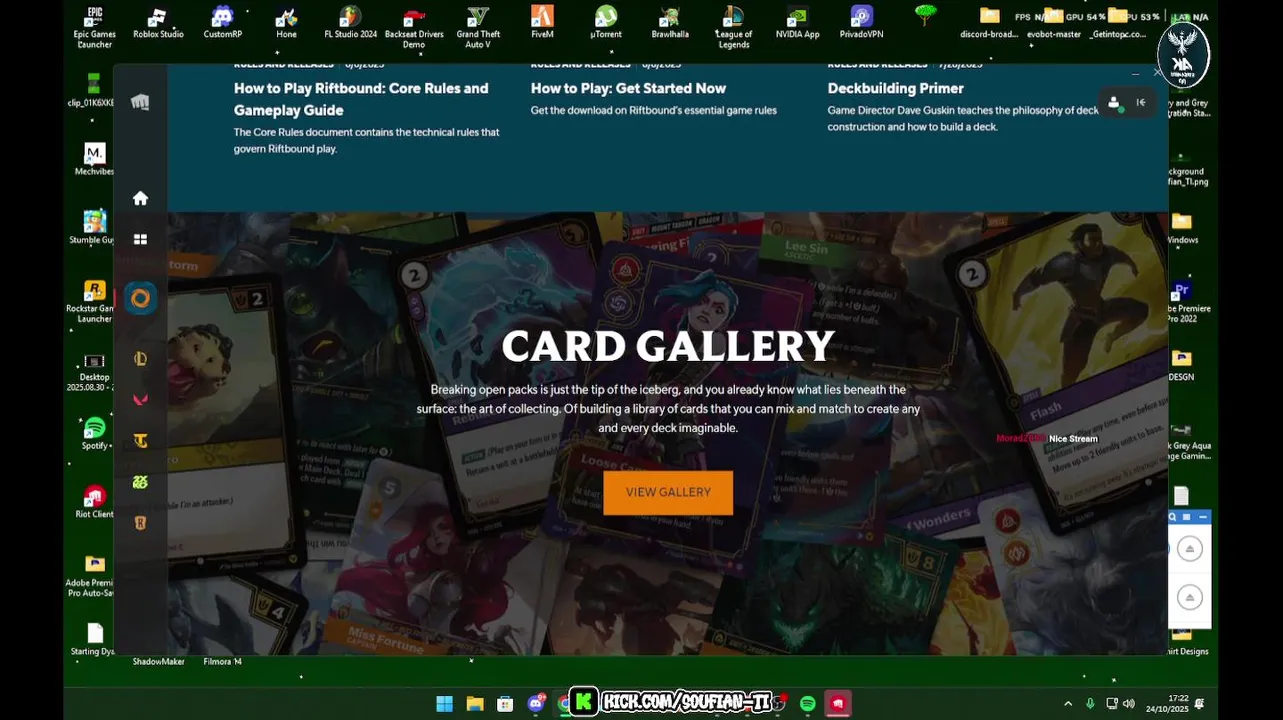Open Adobe Premiere Pro 2022 shortcut
Screen dimensions: 1283x720
click(1186, 301)
